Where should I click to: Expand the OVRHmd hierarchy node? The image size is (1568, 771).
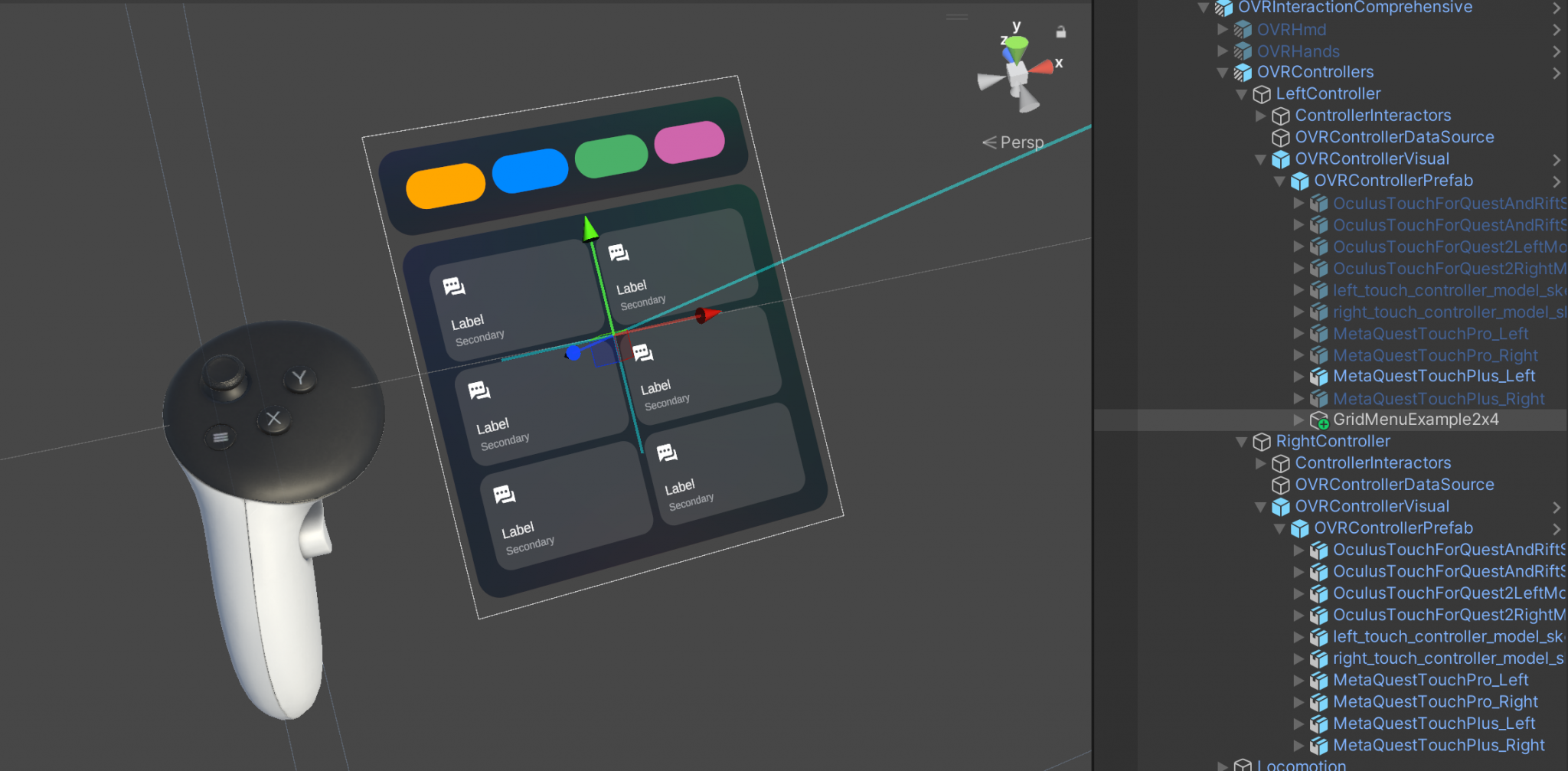1223,29
